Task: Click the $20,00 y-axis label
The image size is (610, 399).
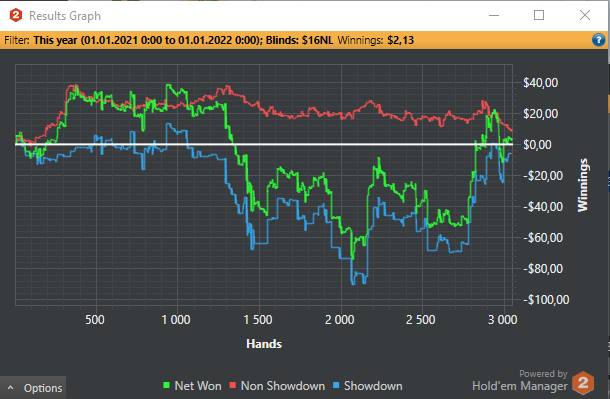Action: tap(540, 114)
